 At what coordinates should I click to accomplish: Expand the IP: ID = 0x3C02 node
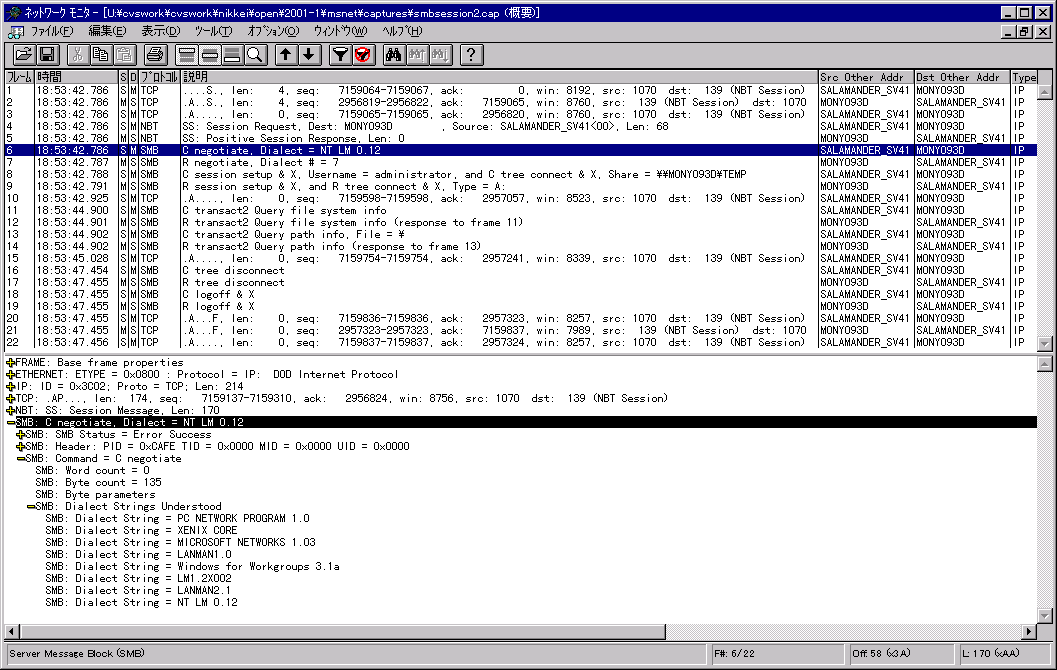pyautogui.click(x=10, y=387)
